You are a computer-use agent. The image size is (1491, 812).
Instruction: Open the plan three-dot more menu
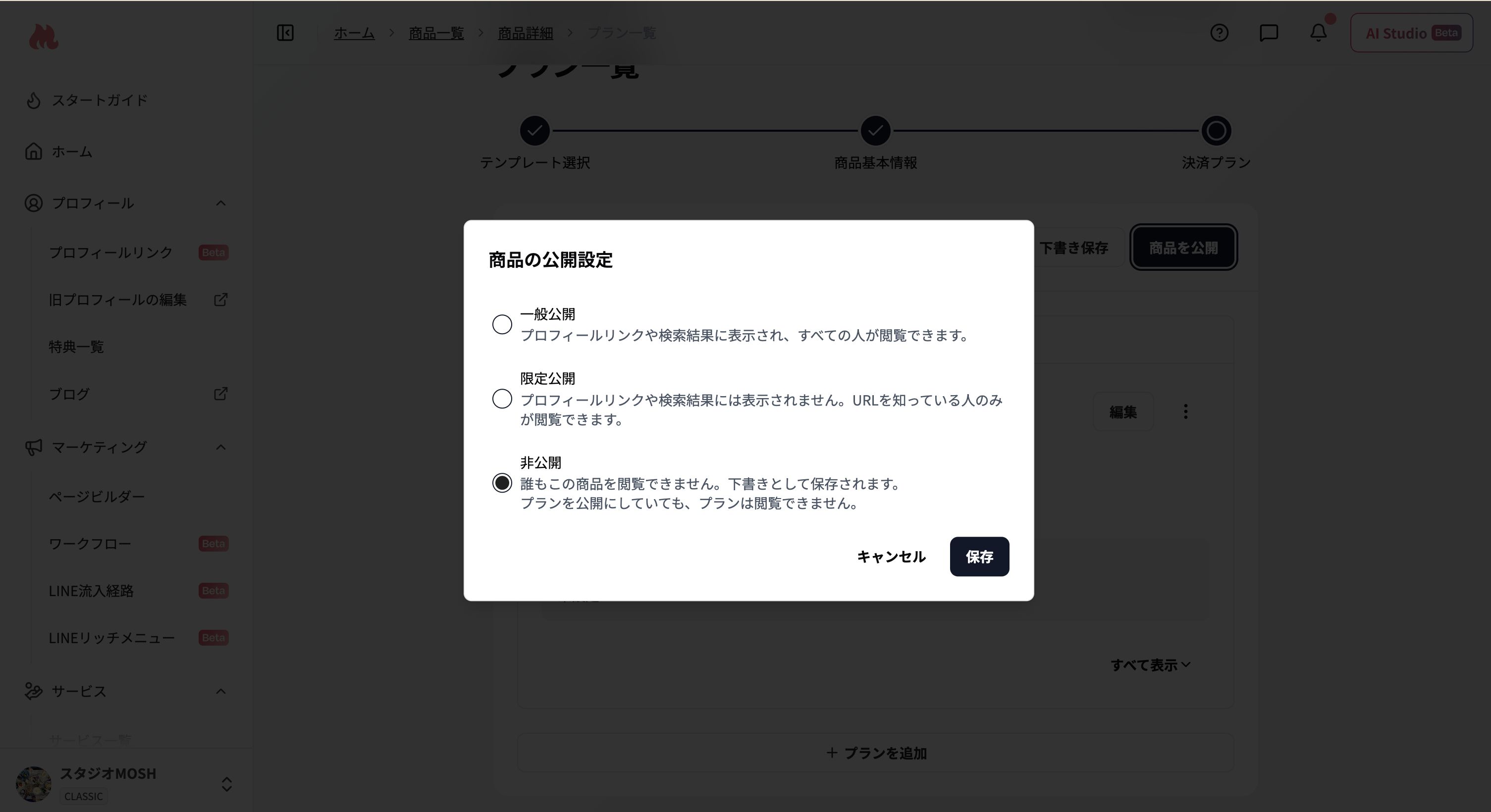tap(1185, 412)
